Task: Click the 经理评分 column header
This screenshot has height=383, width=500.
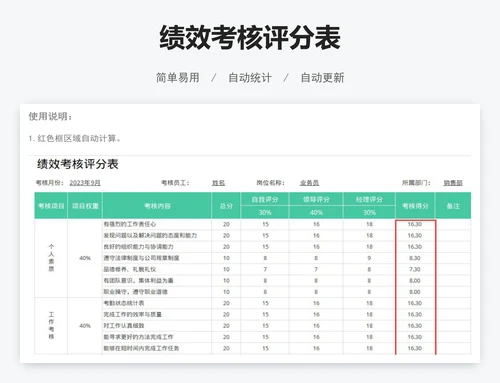Action: point(369,199)
